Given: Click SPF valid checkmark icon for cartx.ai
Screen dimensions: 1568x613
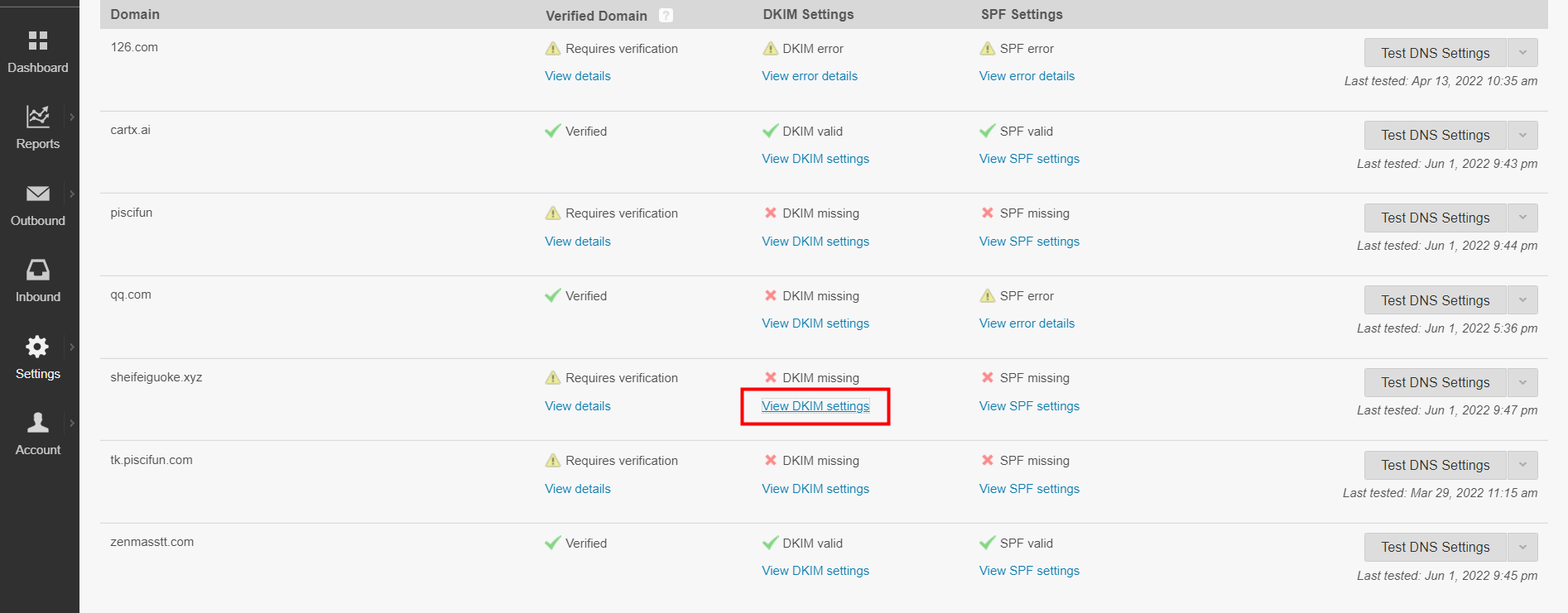Looking at the screenshot, I should [x=988, y=131].
